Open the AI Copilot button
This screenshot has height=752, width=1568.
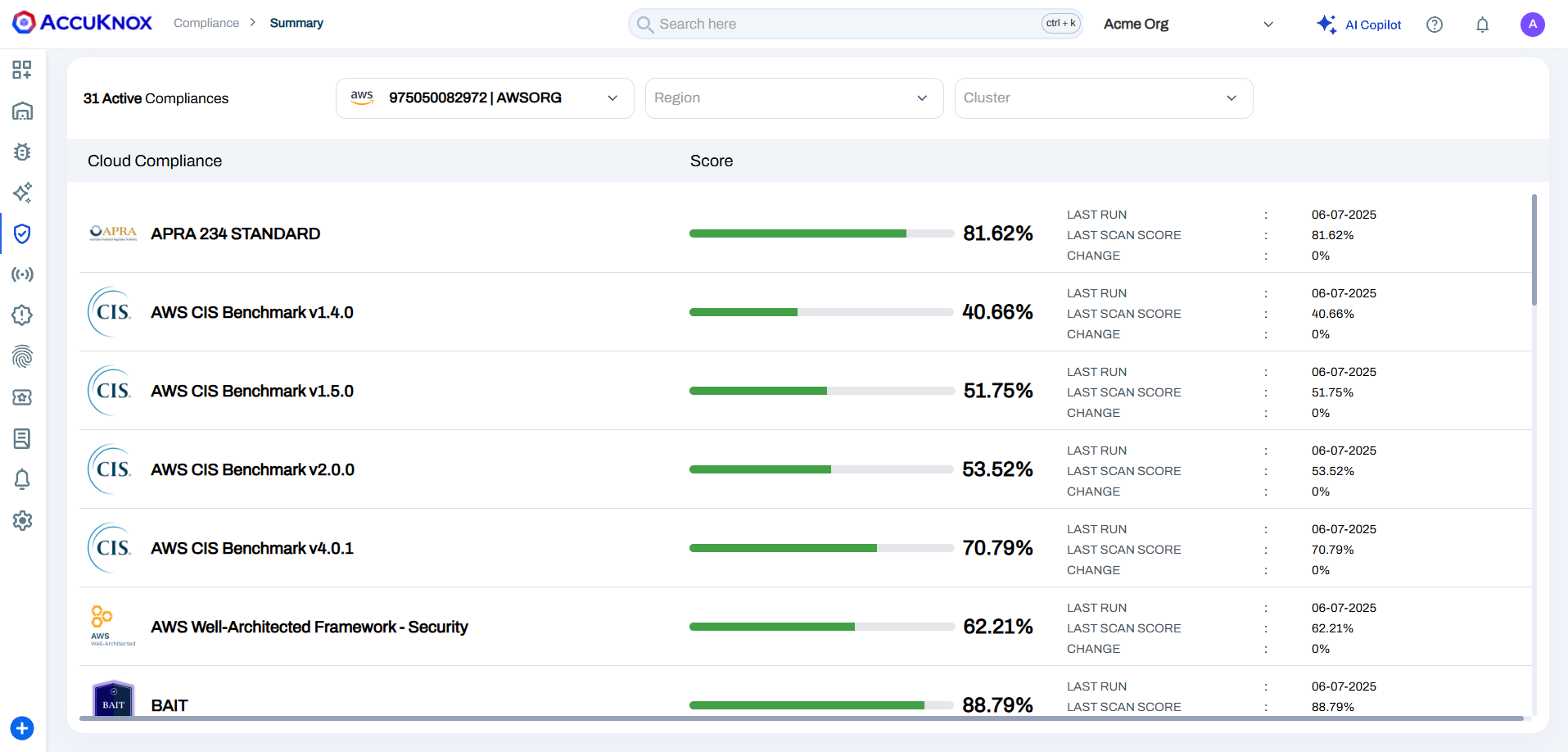click(x=1359, y=25)
